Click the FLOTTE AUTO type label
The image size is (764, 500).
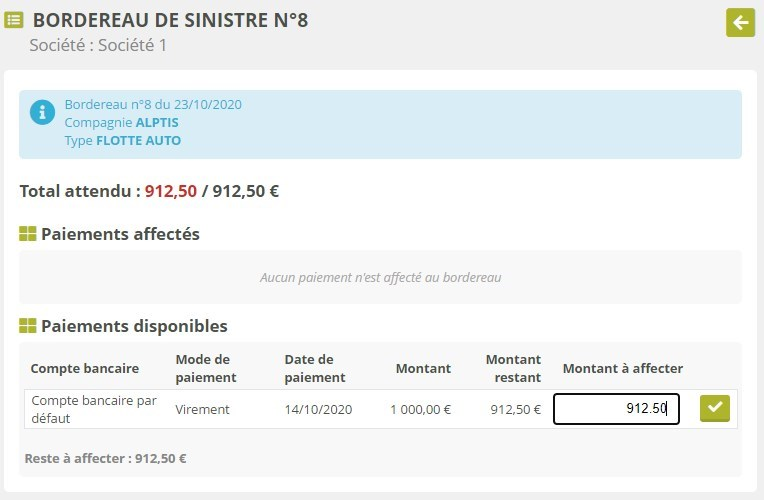[x=138, y=140]
